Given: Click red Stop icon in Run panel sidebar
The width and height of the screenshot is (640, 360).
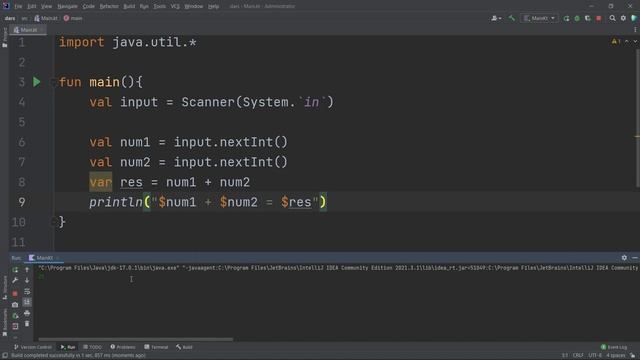Looking at the screenshot, I should pyautogui.click(x=15, y=293).
